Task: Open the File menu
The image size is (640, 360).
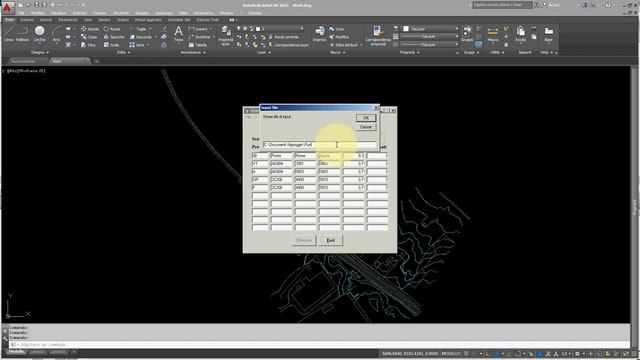Action: (x=21, y=13)
